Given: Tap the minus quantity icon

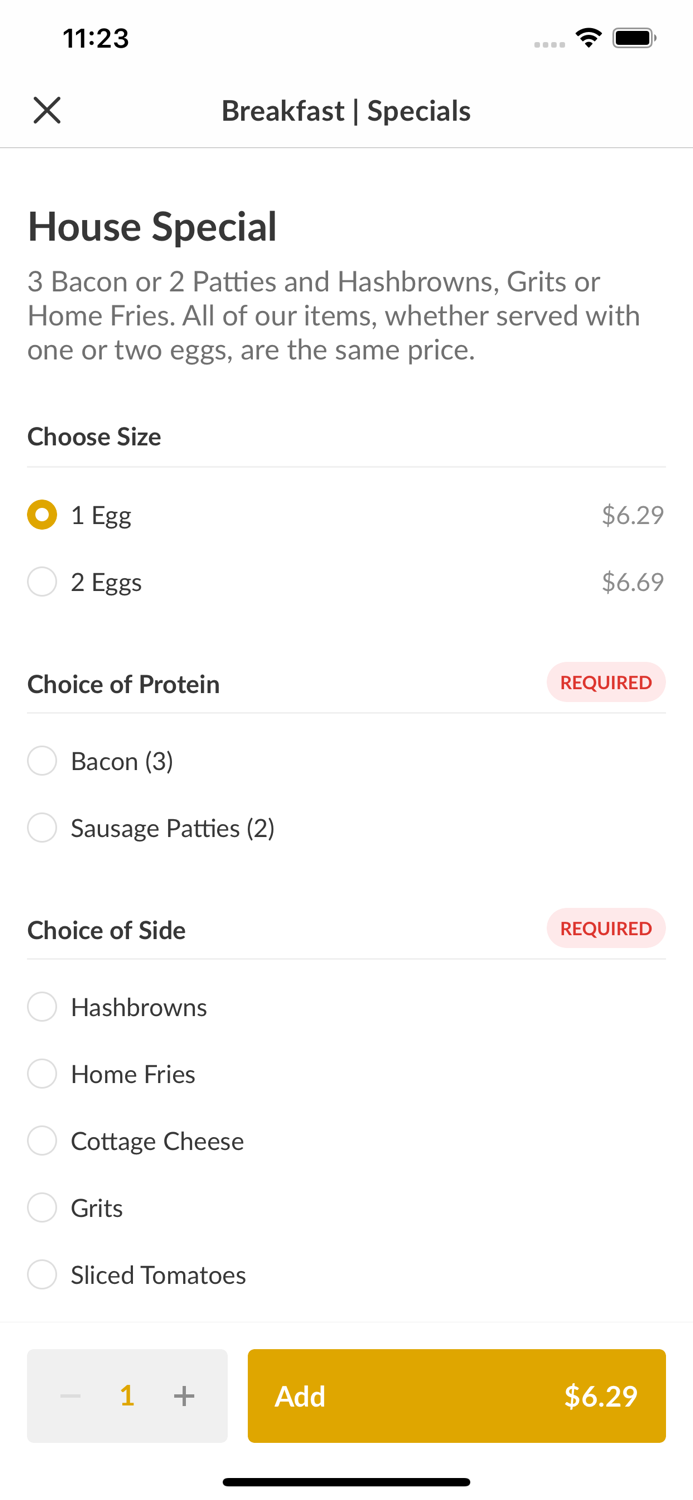Looking at the screenshot, I should (x=70, y=1396).
